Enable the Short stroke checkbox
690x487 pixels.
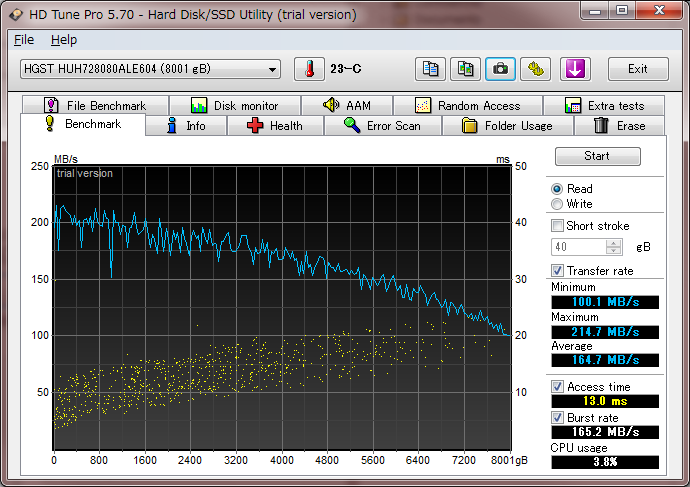coord(558,226)
